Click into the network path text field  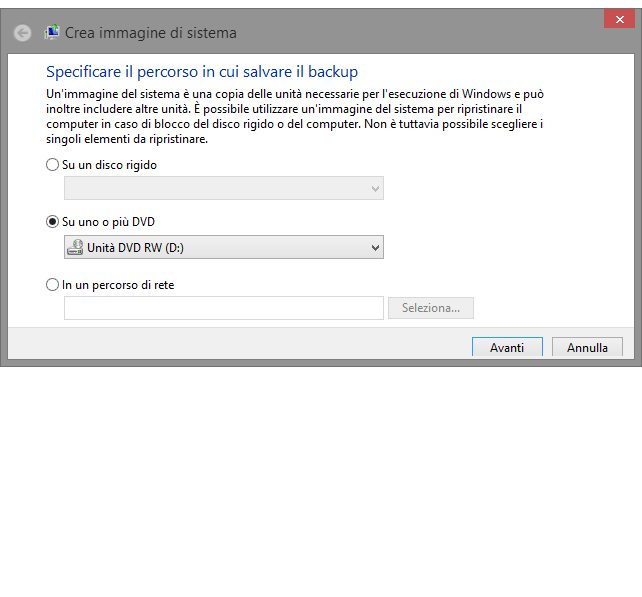[223, 308]
